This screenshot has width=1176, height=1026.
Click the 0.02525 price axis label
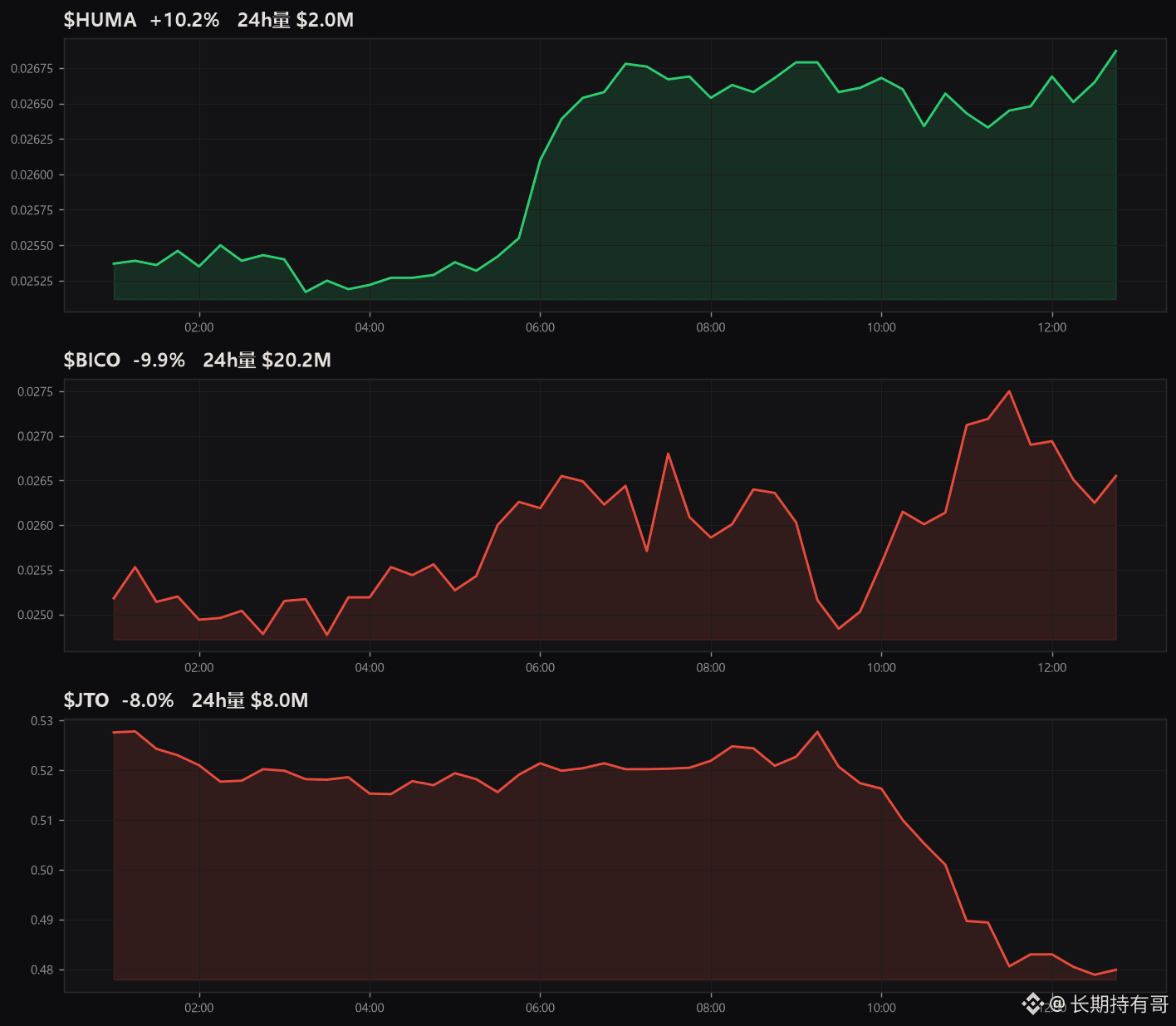tap(32, 282)
